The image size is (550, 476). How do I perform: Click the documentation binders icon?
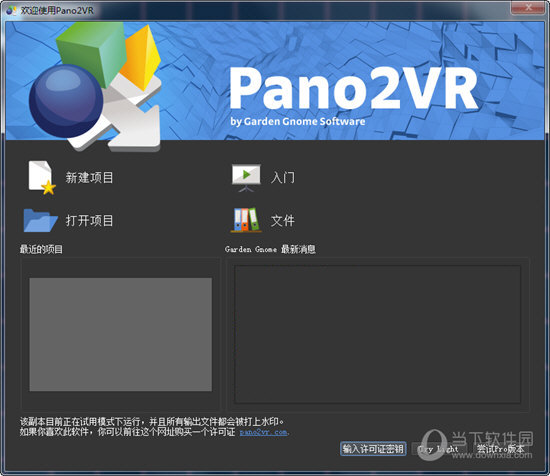point(246,220)
